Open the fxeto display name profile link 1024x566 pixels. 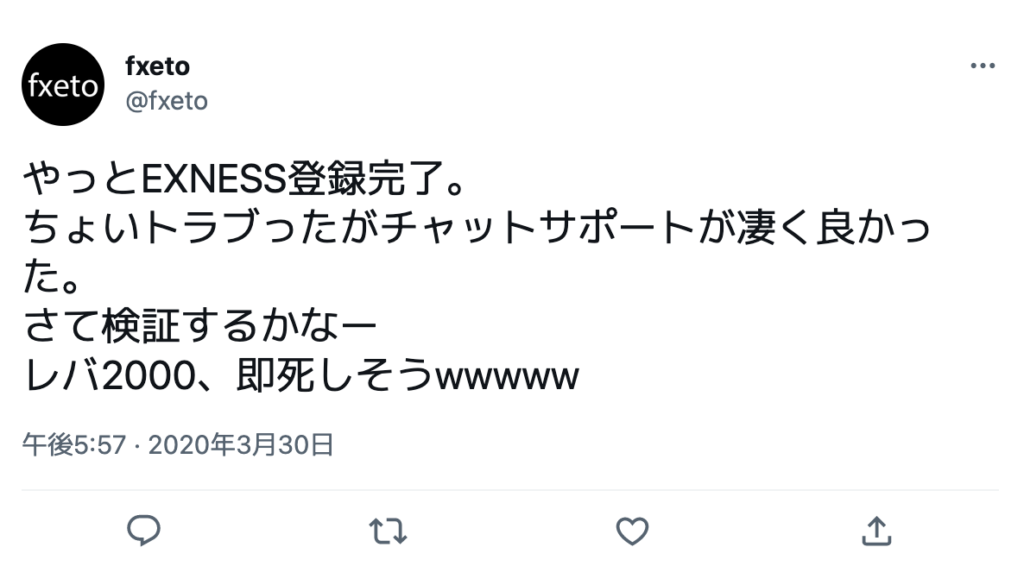(157, 66)
